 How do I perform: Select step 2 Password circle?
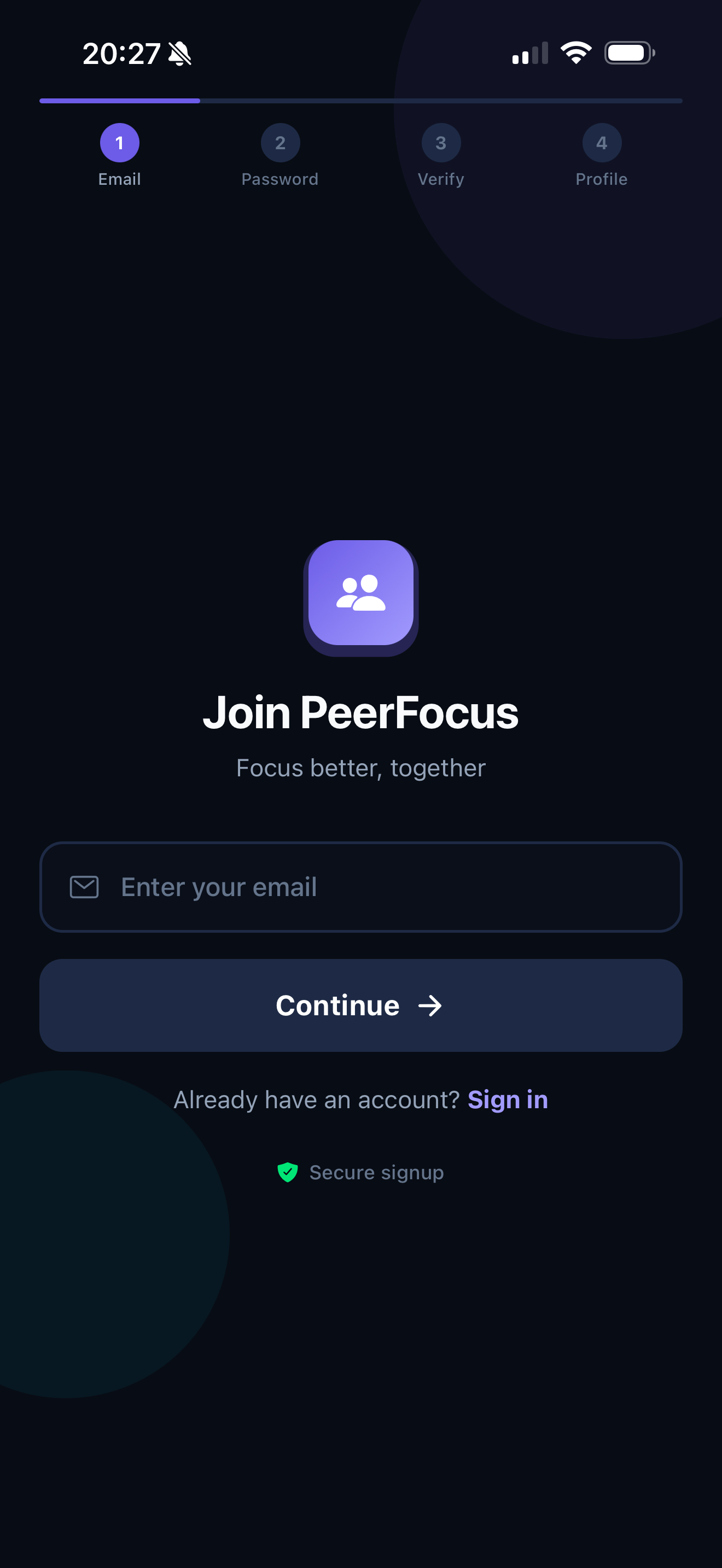click(280, 143)
